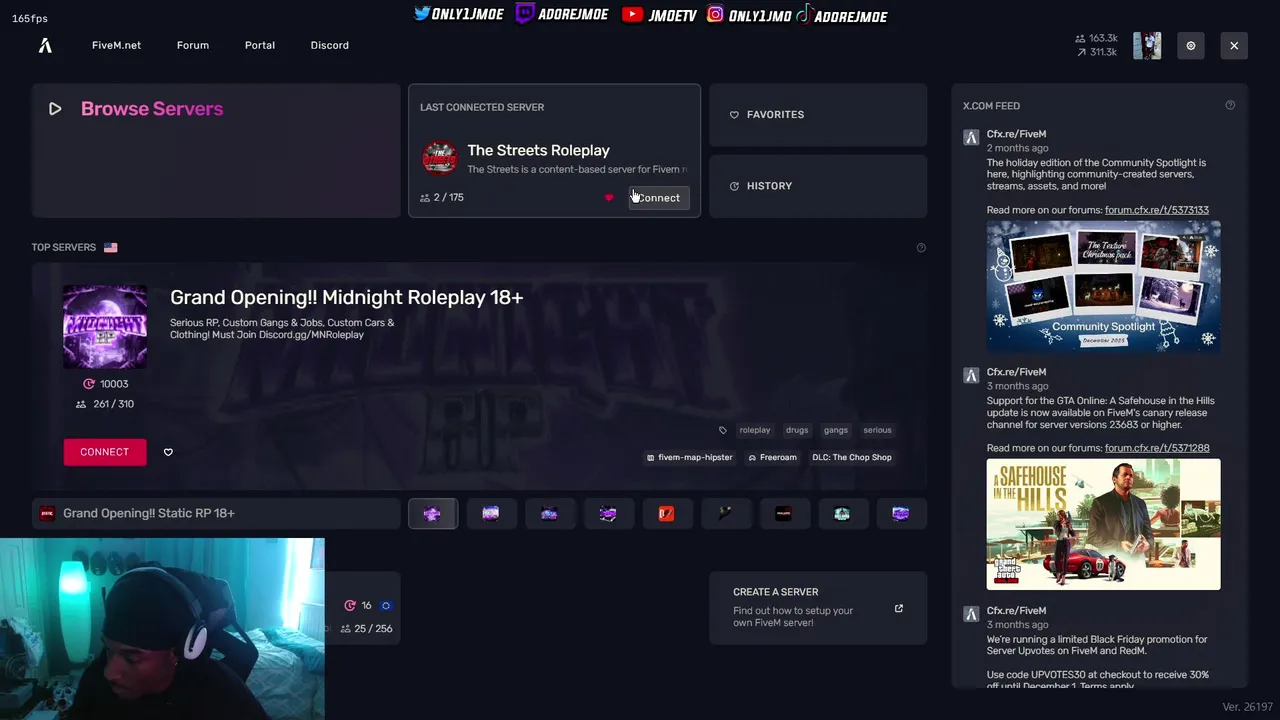Open the Portal menu link
Screen dimensions: 1280x720
[260, 45]
